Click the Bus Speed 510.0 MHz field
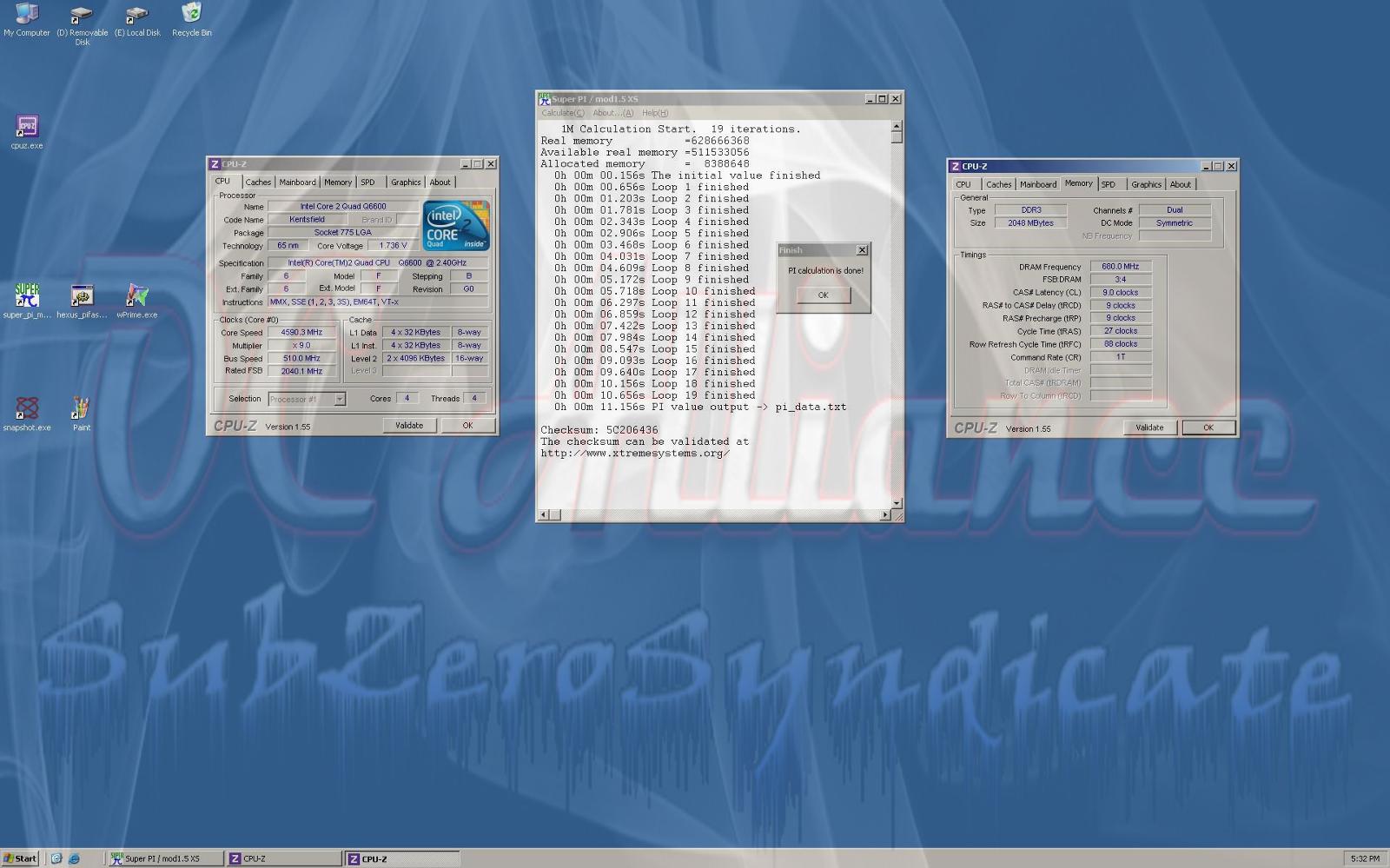 [301, 359]
